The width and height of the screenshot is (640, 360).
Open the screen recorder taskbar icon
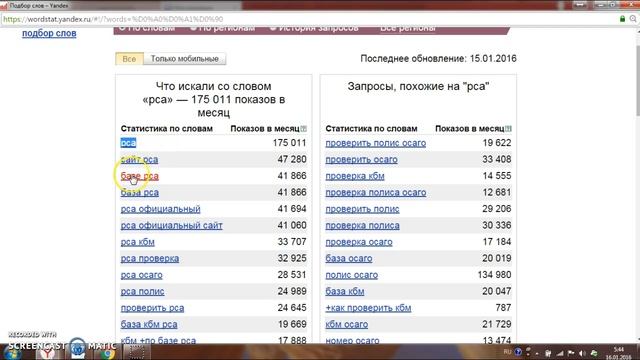click(136, 352)
